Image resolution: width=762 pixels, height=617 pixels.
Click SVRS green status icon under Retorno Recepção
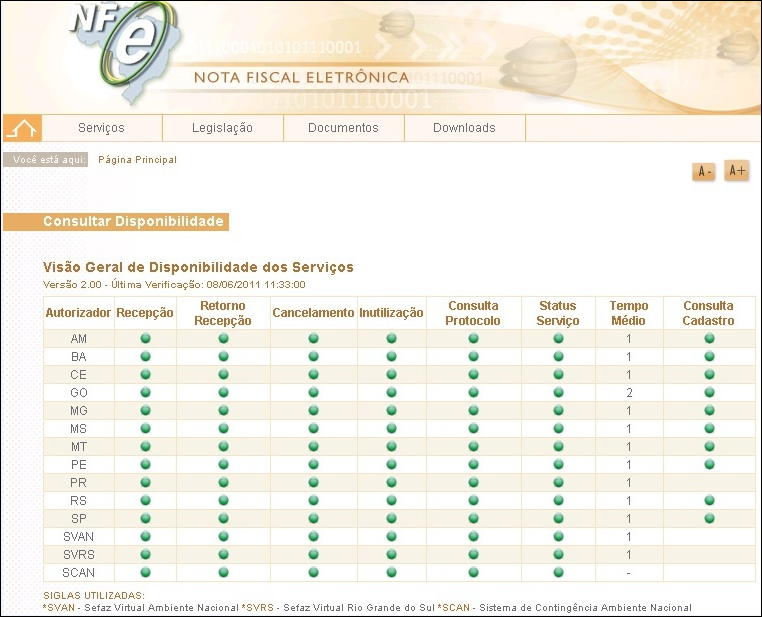(x=223, y=554)
